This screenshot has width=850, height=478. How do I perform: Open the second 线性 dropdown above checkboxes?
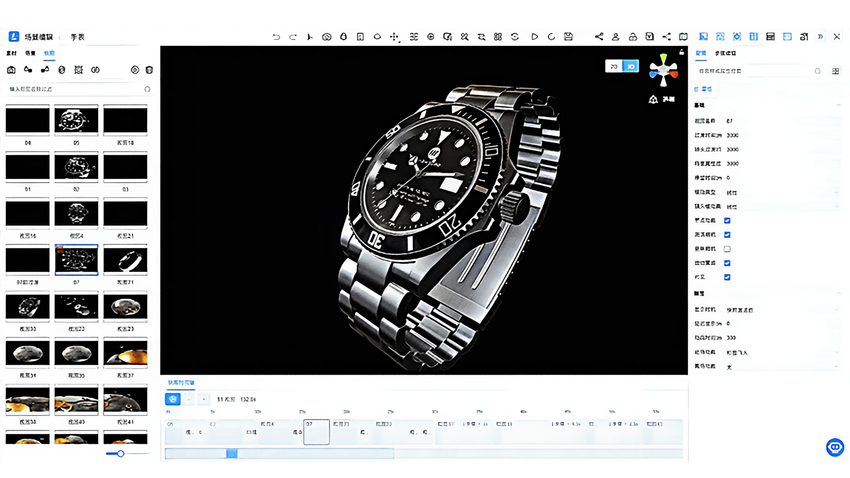[783, 206]
